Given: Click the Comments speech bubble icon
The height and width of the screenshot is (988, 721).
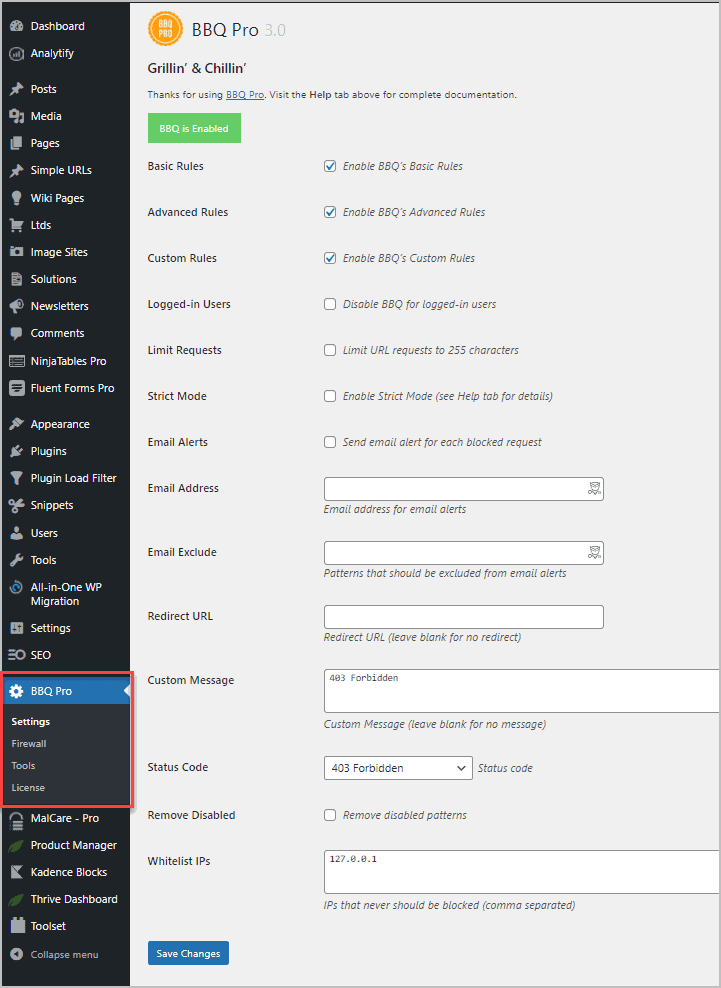Looking at the screenshot, I should pos(16,333).
